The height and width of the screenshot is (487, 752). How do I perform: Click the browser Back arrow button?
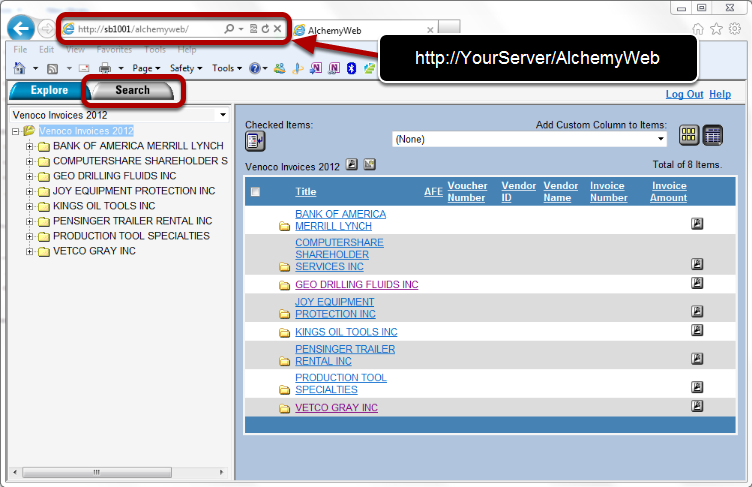[21, 29]
